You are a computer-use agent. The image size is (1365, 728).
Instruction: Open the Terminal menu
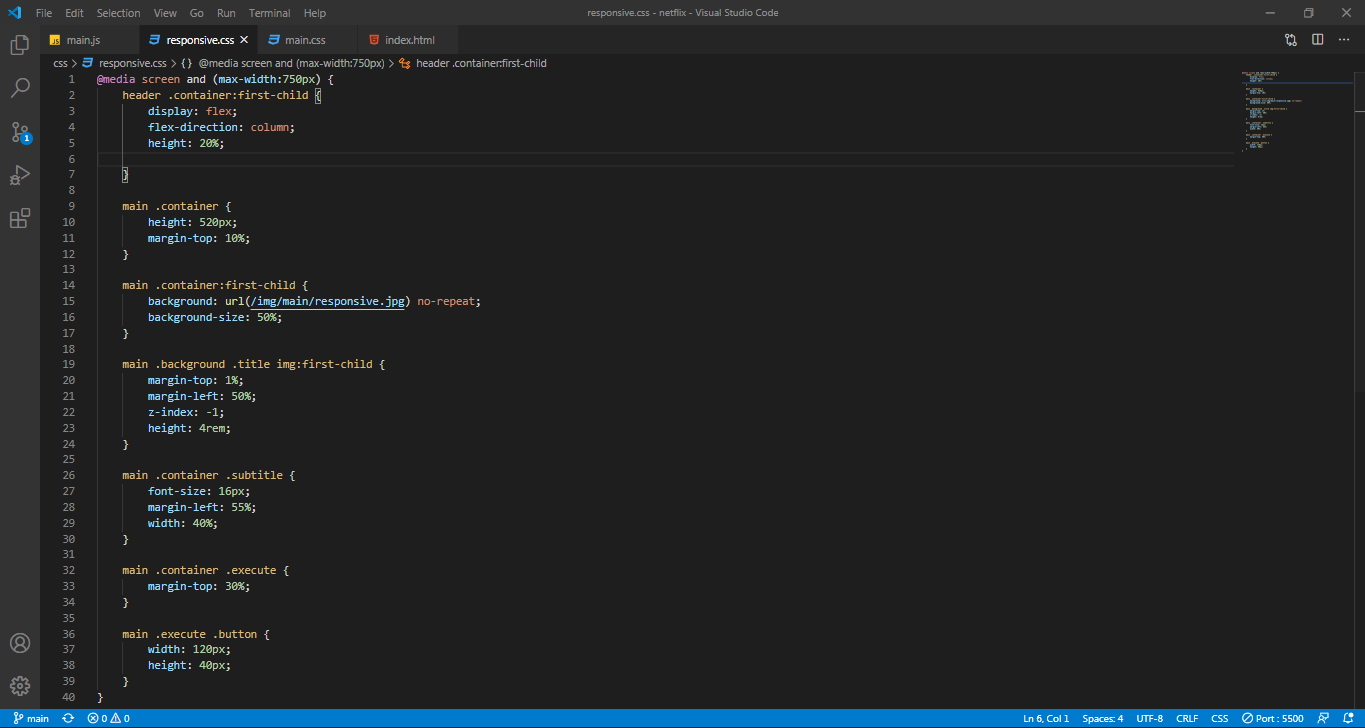[269, 13]
